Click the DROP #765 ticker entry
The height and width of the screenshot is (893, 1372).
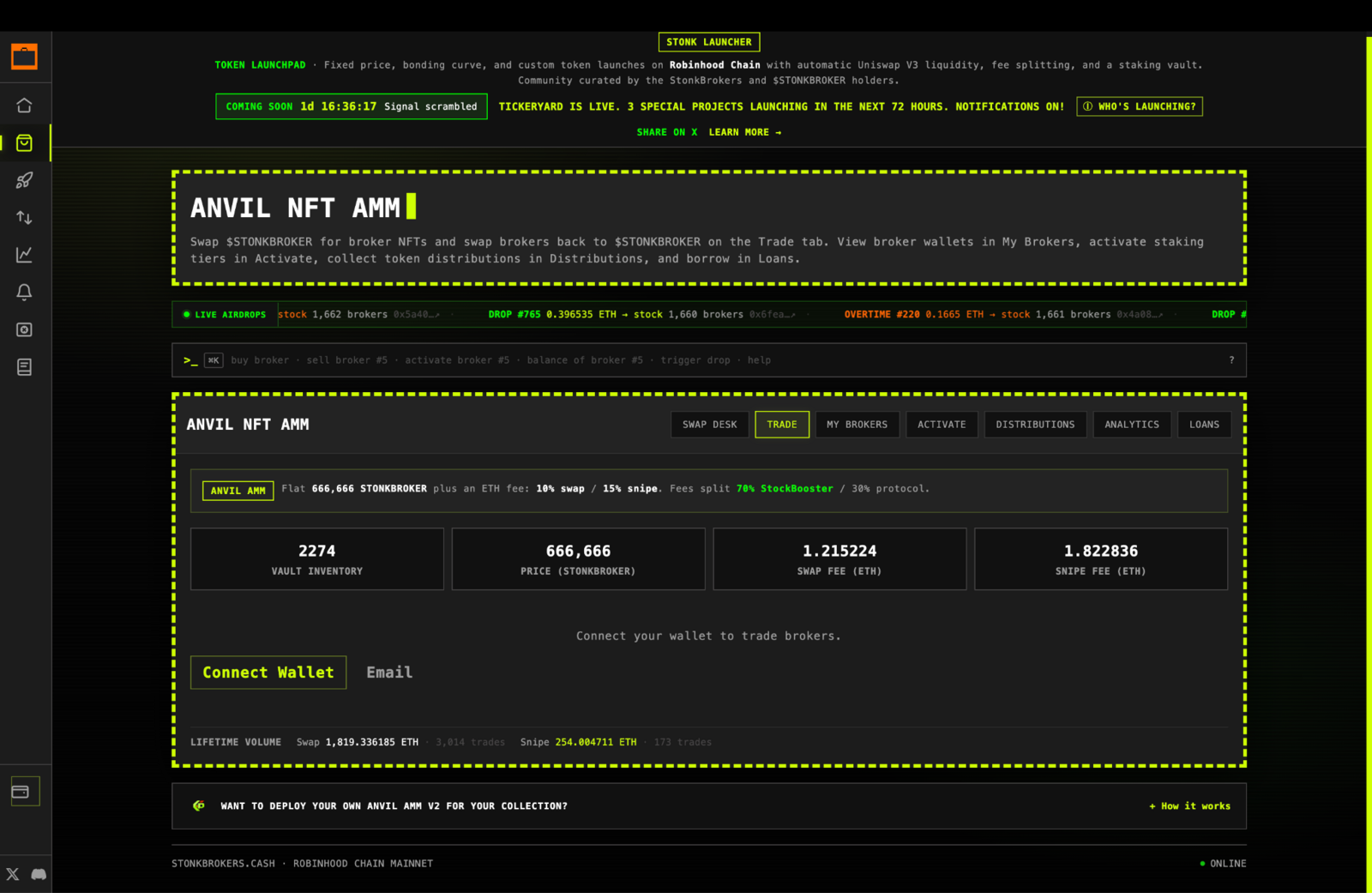pos(642,315)
